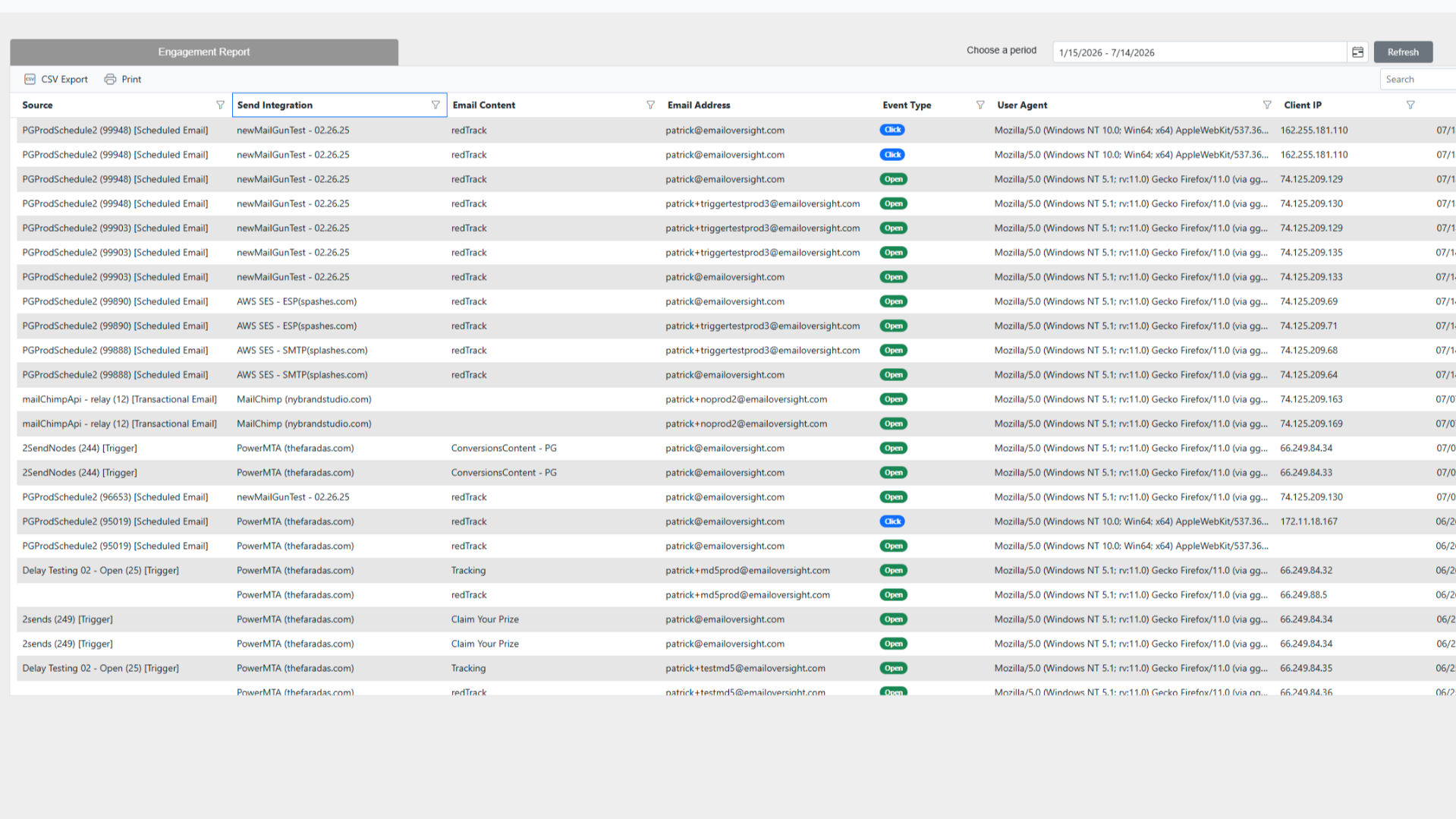Viewport: 1456px width, 819px height.
Task: Click the CSV Export label
Action: [x=64, y=79]
